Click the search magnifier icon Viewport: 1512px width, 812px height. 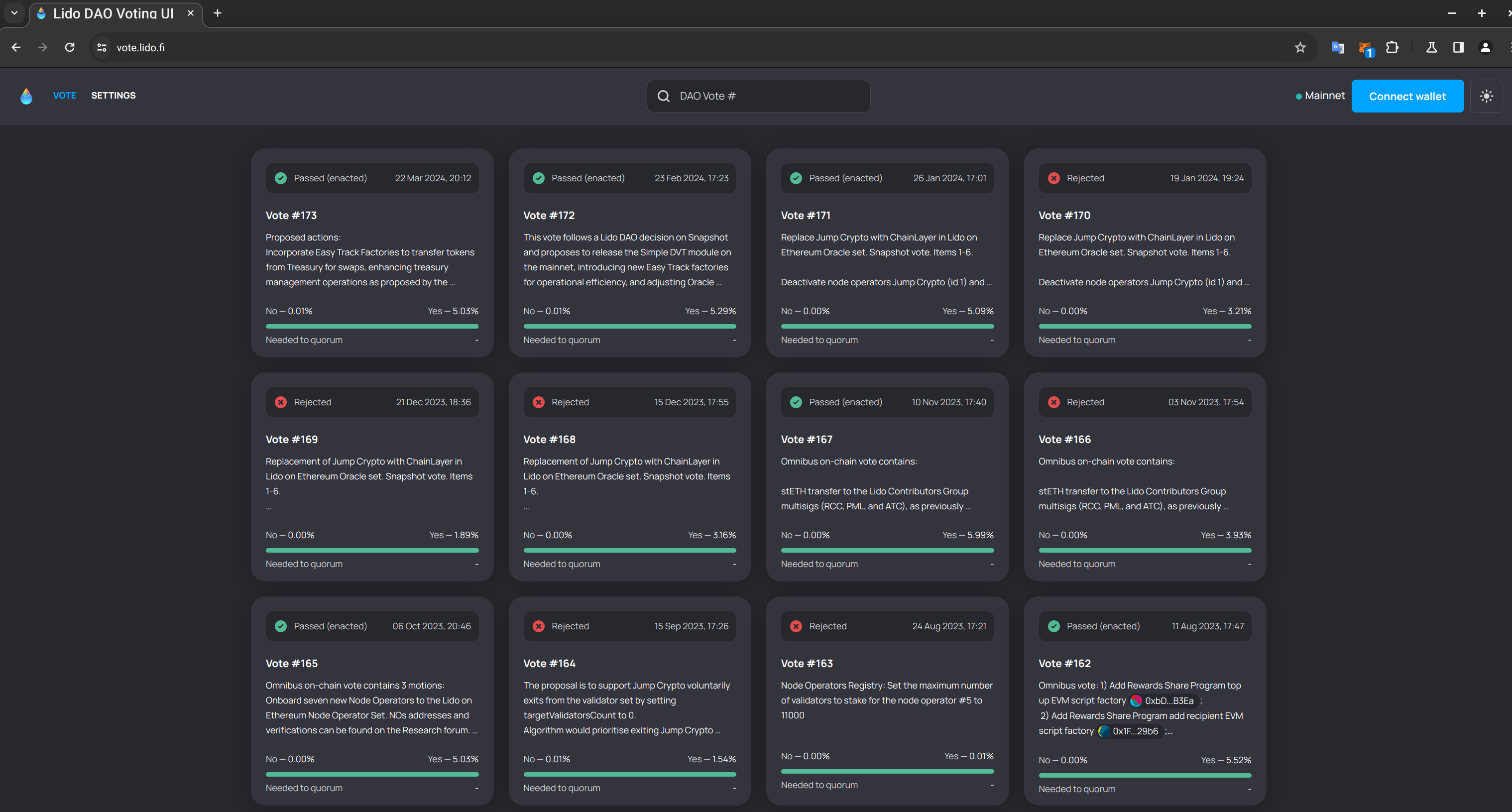click(663, 96)
